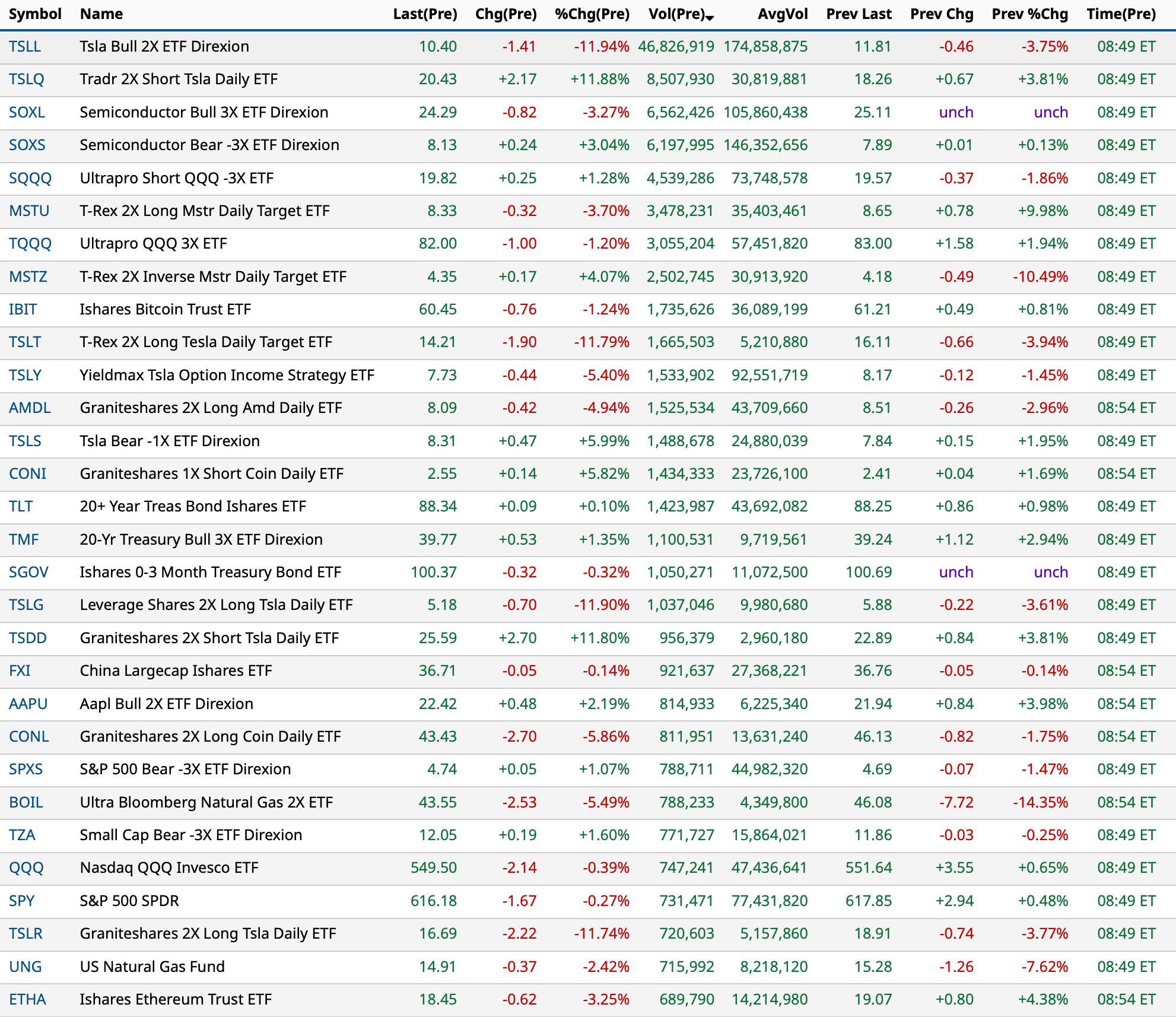Screen dimensions: 1176x1017
Task: Open the TSLL ticker symbol link
Action: click(25, 46)
